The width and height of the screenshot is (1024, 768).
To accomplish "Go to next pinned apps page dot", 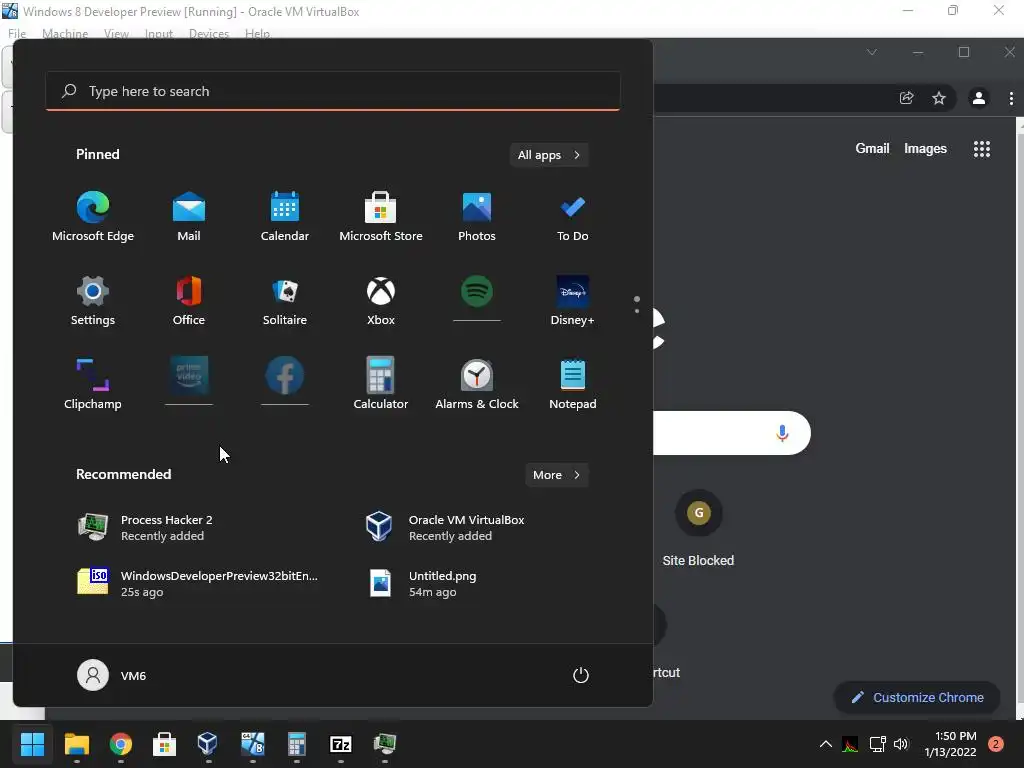I will tap(637, 311).
